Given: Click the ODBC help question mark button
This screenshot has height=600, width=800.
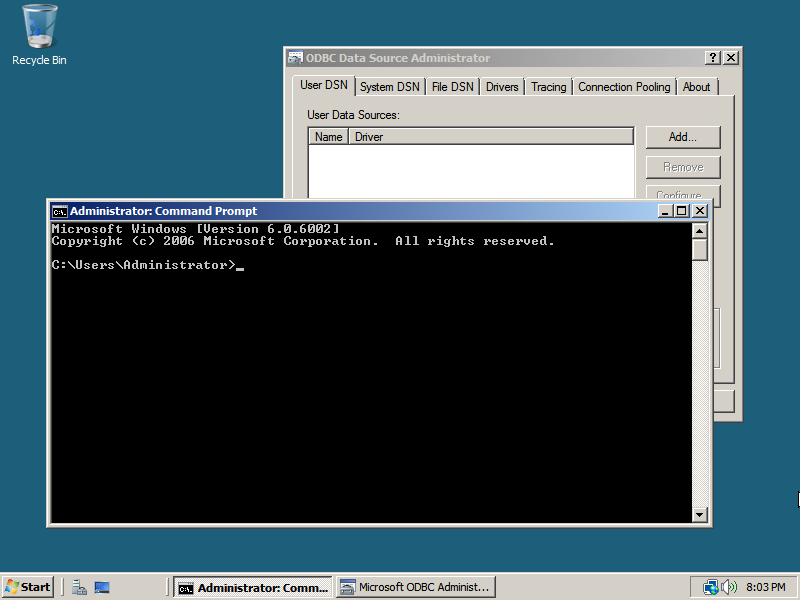Looking at the screenshot, I should click(x=712, y=58).
